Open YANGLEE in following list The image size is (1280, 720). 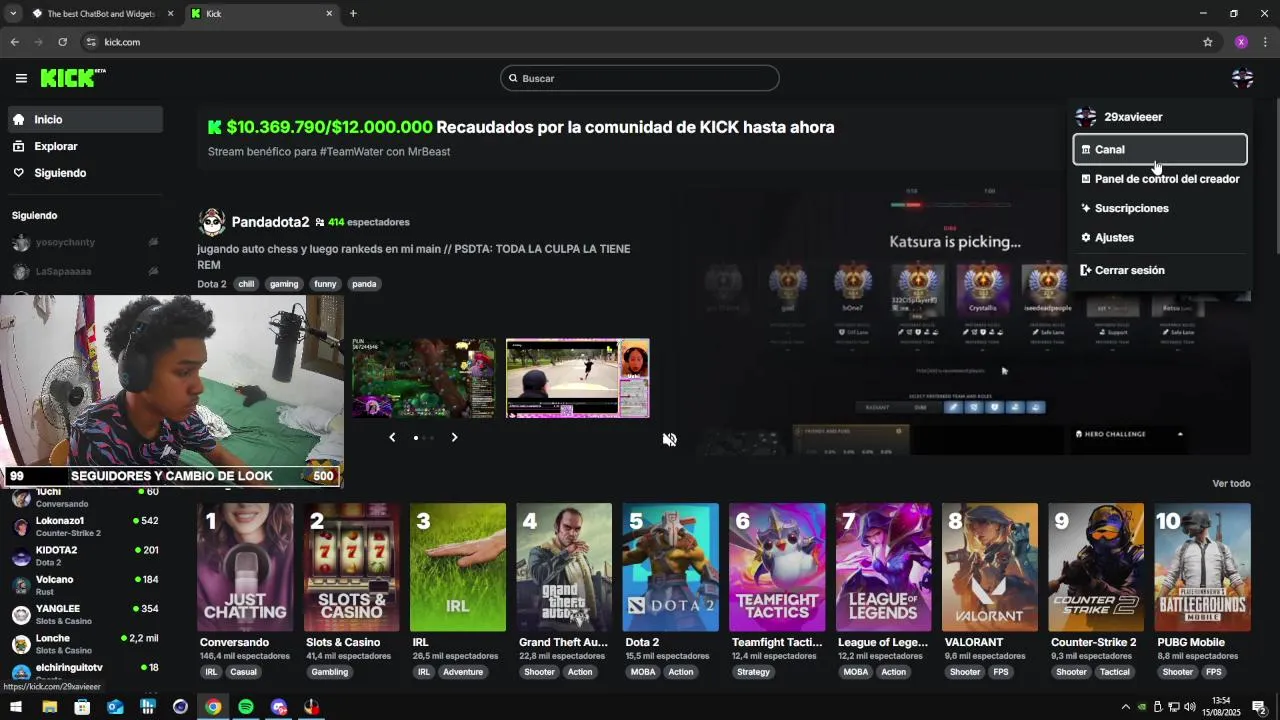click(85, 614)
